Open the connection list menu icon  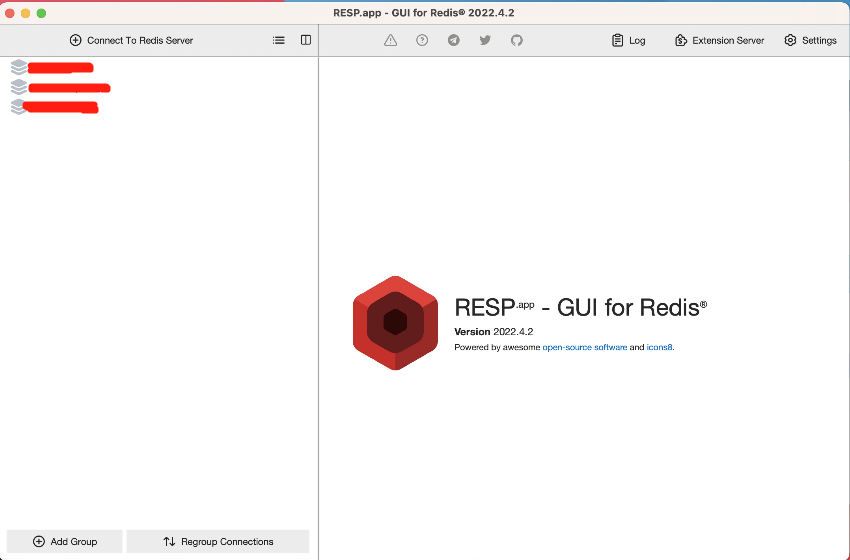click(279, 40)
